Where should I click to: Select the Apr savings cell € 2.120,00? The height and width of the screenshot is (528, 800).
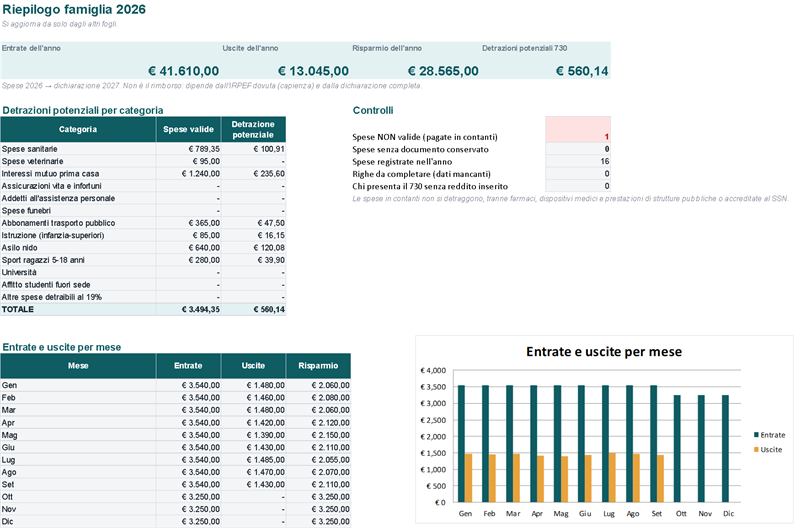(x=318, y=422)
